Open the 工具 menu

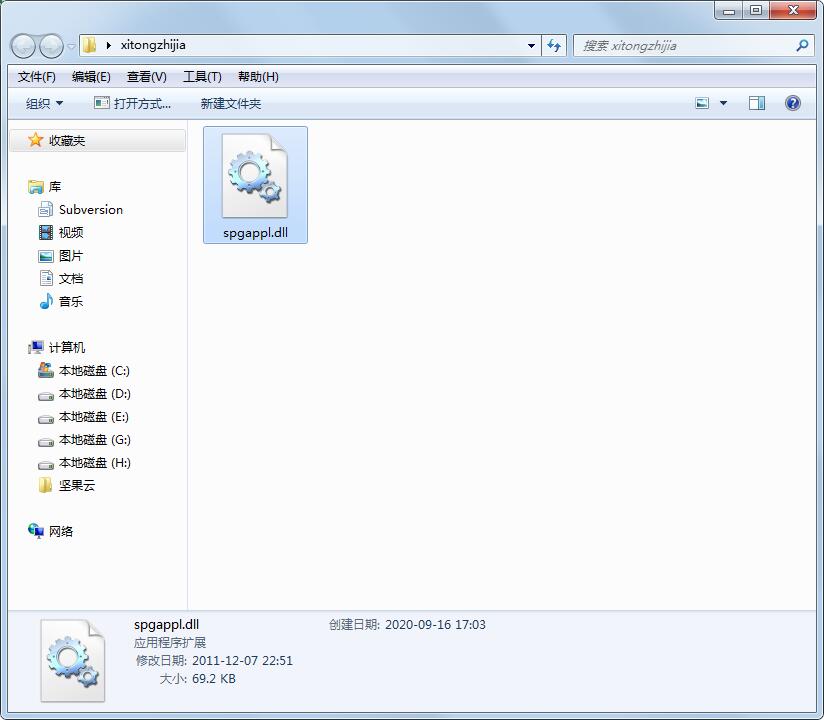[x=201, y=76]
